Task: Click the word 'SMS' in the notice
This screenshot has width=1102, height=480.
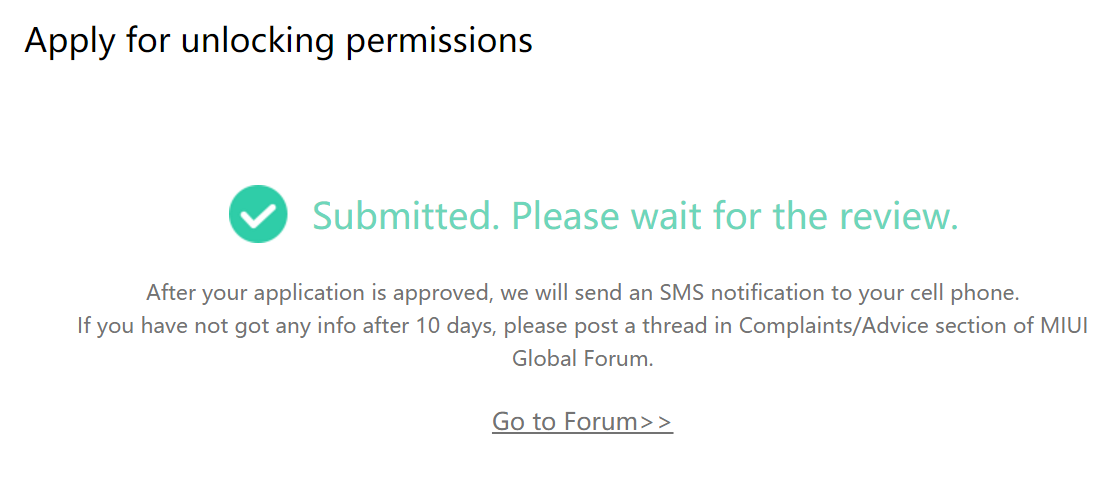Action: click(x=681, y=293)
